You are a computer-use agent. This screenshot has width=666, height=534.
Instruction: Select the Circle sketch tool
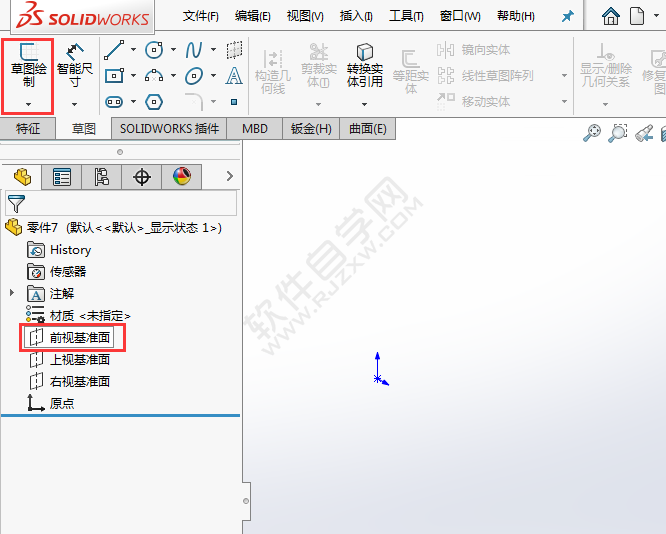(154, 50)
